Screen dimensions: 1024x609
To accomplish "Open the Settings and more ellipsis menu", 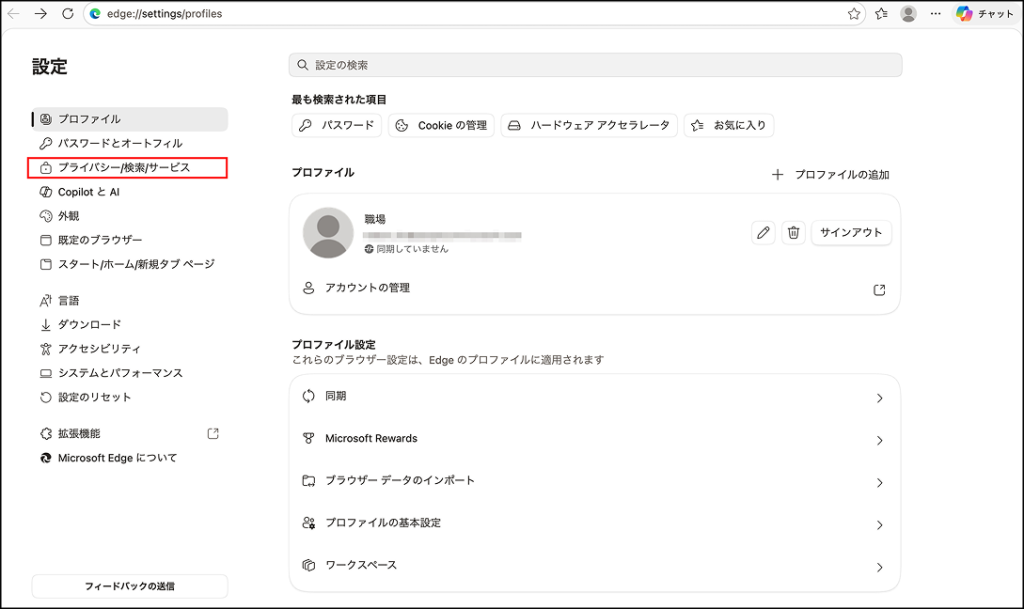I will [x=936, y=14].
